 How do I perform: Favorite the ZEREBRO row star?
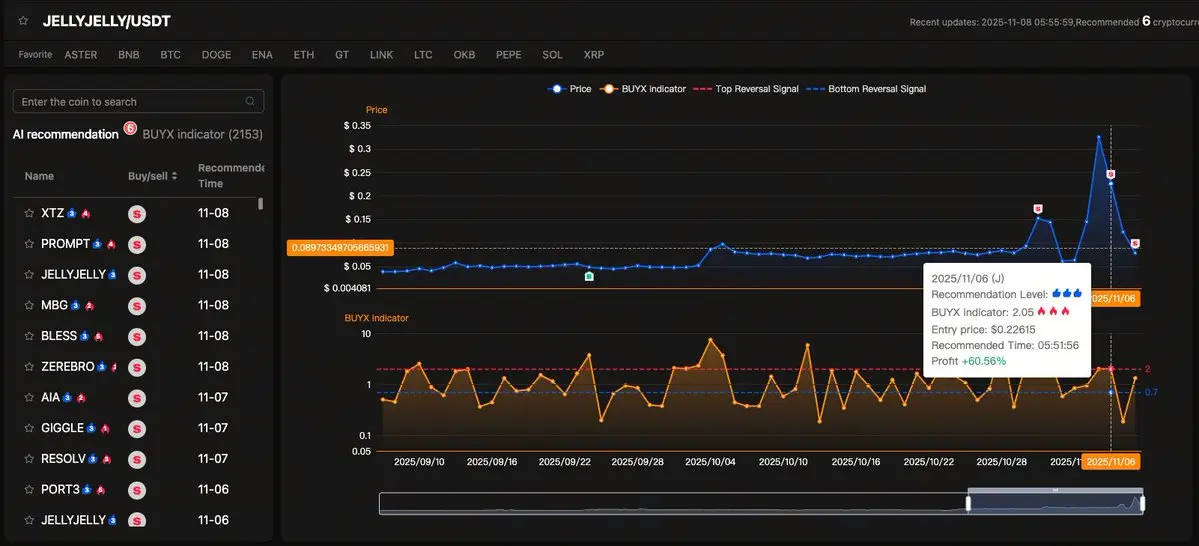coord(29,366)
